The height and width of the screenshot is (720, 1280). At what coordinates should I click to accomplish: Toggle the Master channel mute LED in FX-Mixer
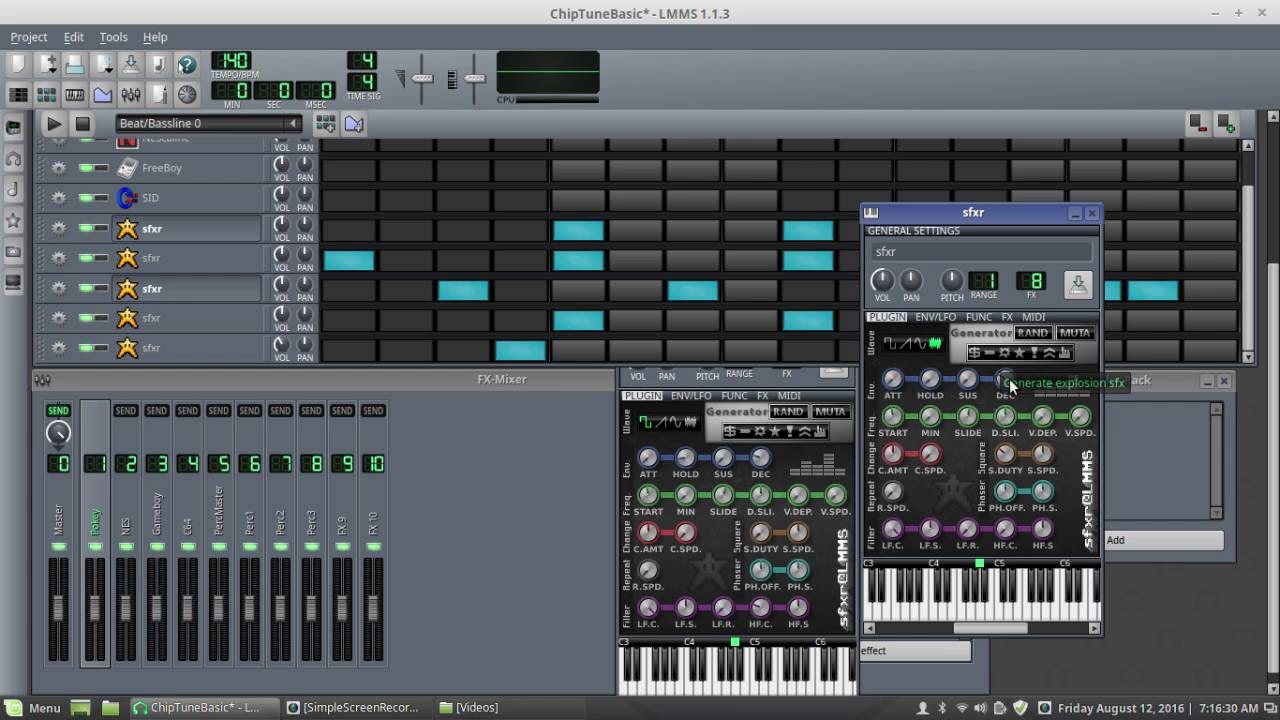click(x=58, y=546)
